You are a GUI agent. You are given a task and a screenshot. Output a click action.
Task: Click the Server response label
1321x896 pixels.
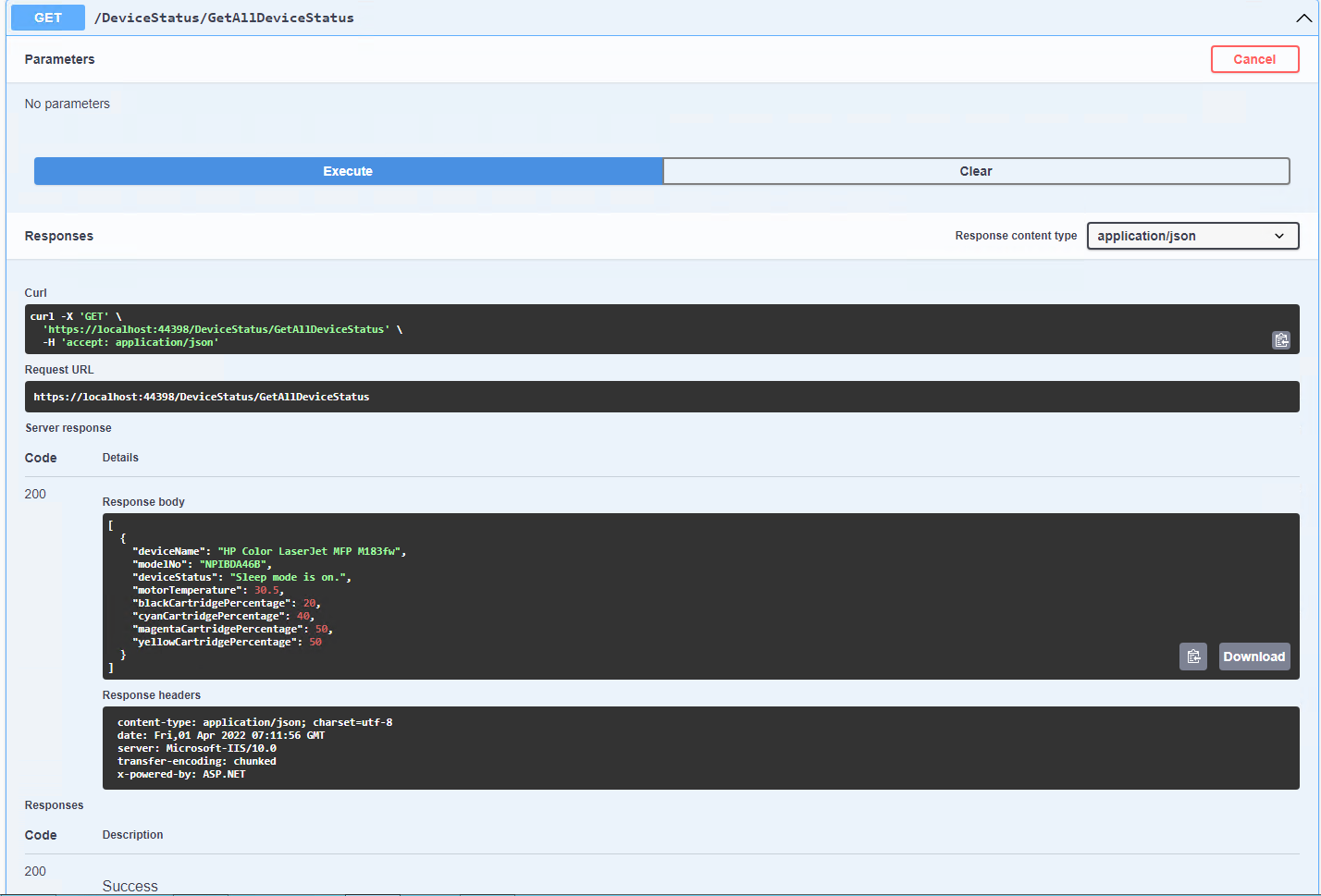coord(68,428)
